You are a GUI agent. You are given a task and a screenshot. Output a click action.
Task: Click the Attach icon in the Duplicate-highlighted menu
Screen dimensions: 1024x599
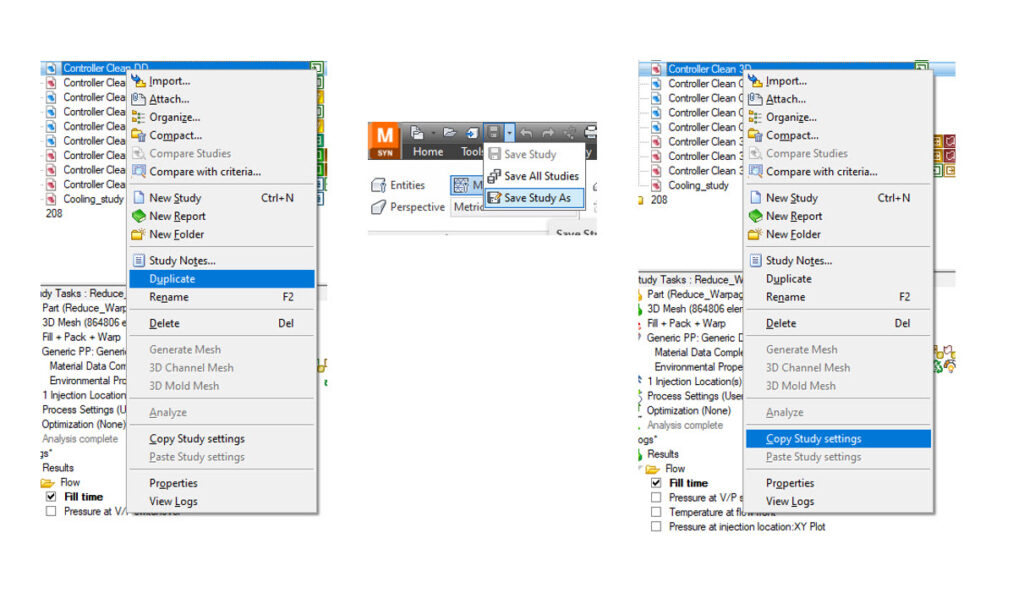[x=138, y=99]
